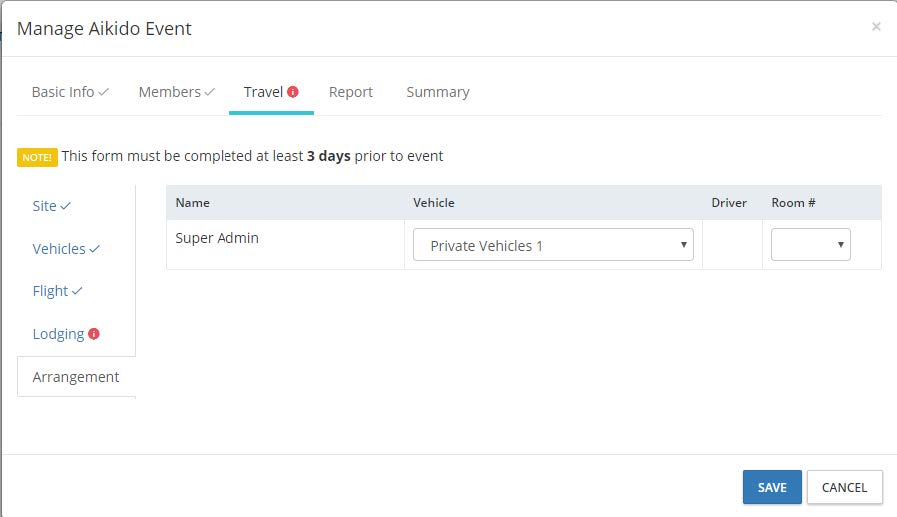This screenshot has height=517, width=897.
Task: Click the CANCEL button
Action: tap(844, 487)
